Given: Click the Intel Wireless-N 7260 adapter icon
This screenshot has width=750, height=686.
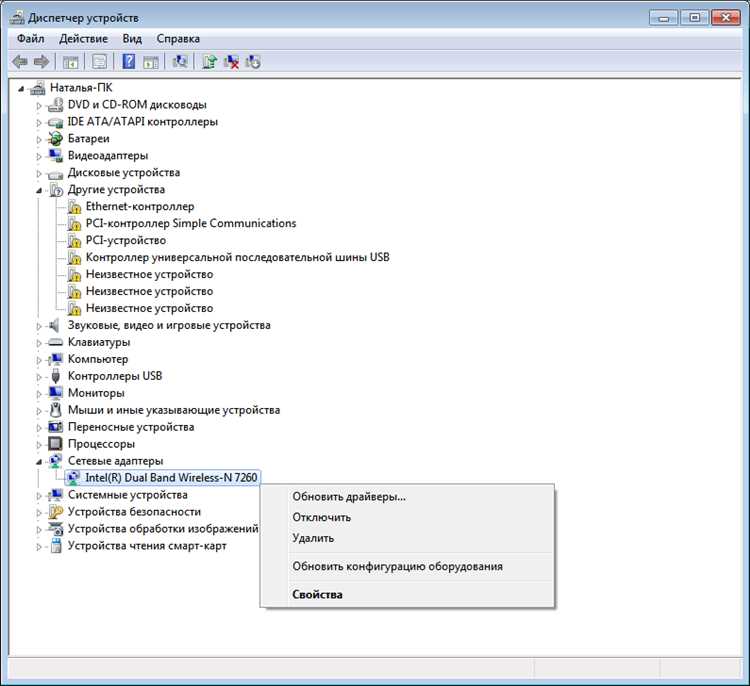Looking at the screenshot, I should [x=73, y=477].
